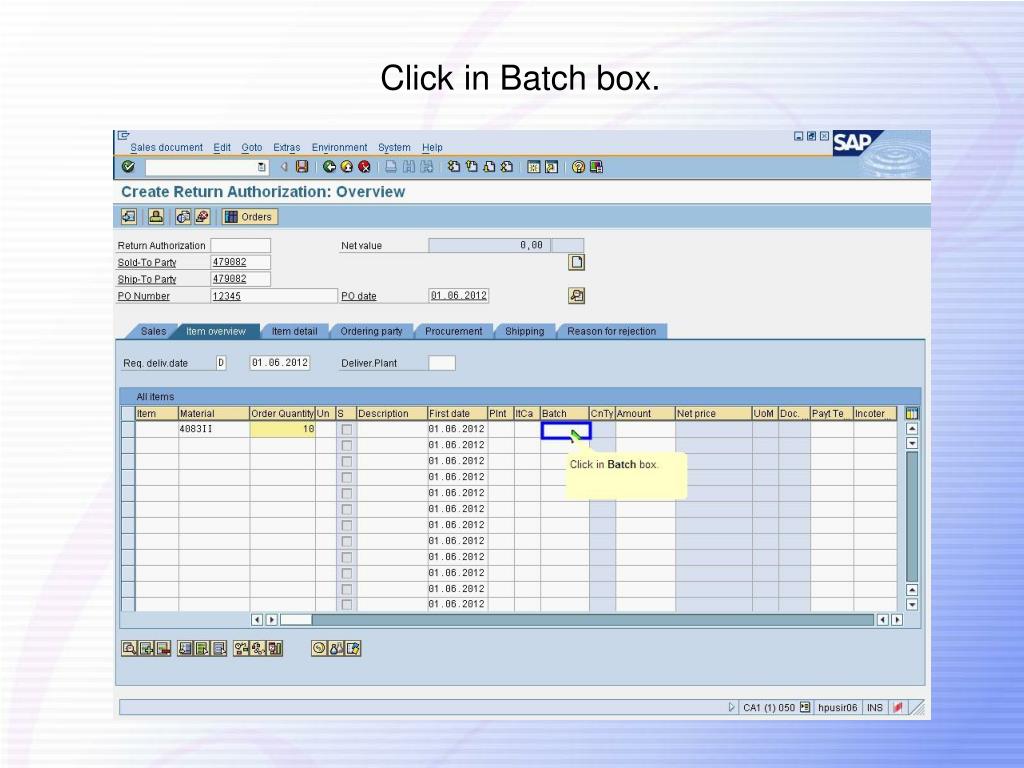This screenshot has width=1024, height=768.
Task: Click the pencil notepad icon below table
Action: (x=353, y=648)
